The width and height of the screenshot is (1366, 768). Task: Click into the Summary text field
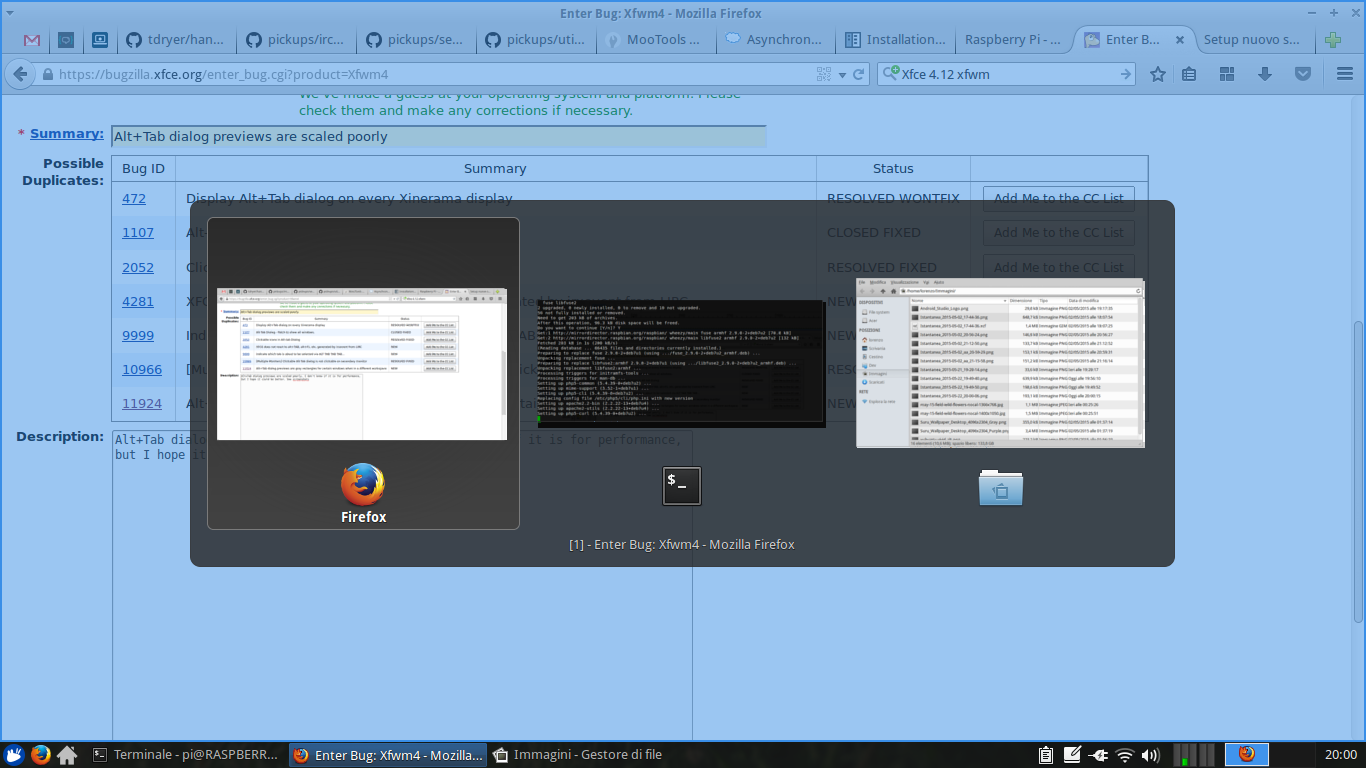click(438, 136)
